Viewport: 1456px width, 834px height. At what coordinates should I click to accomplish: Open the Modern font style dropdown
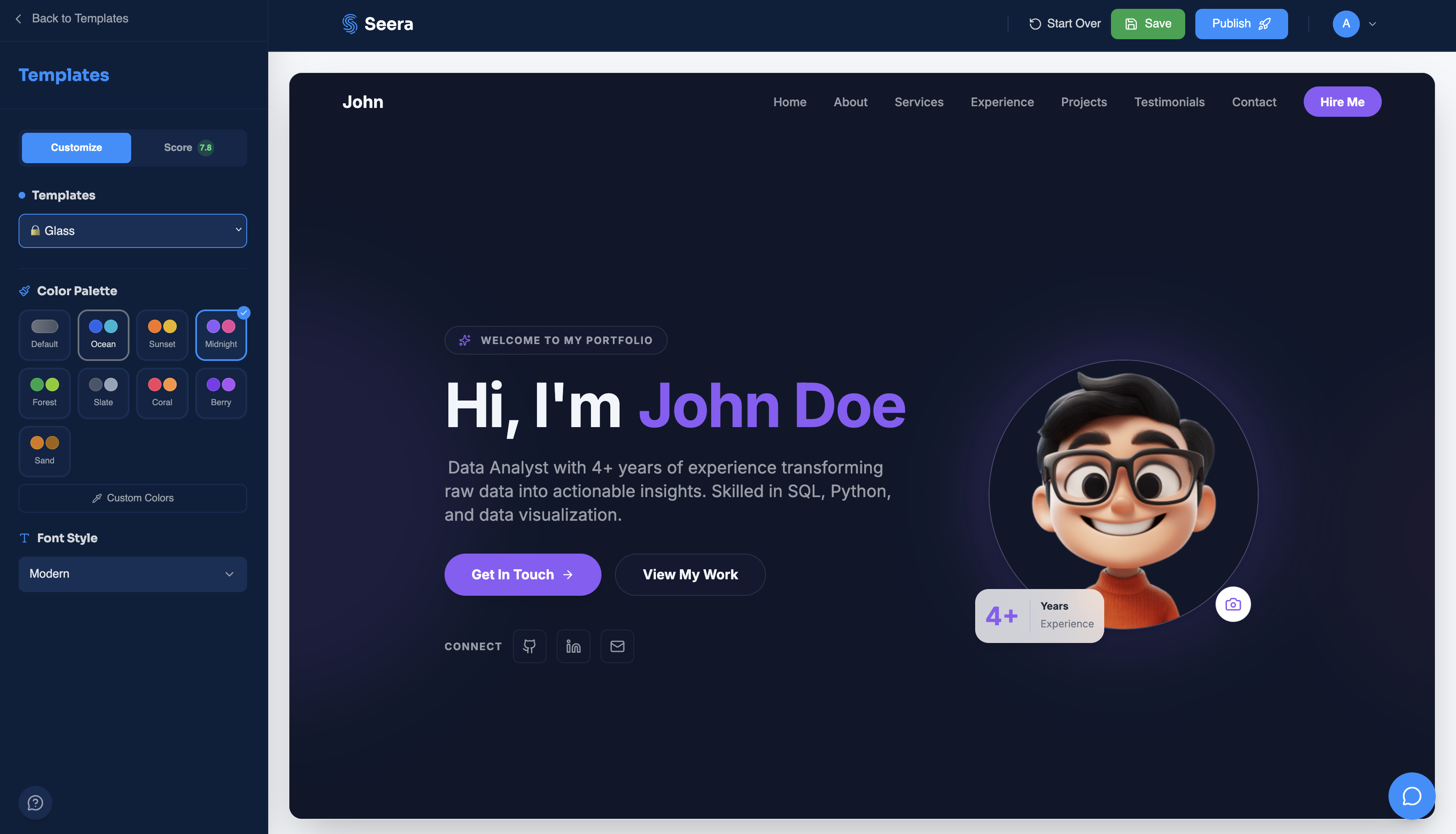tap(133, 574)
